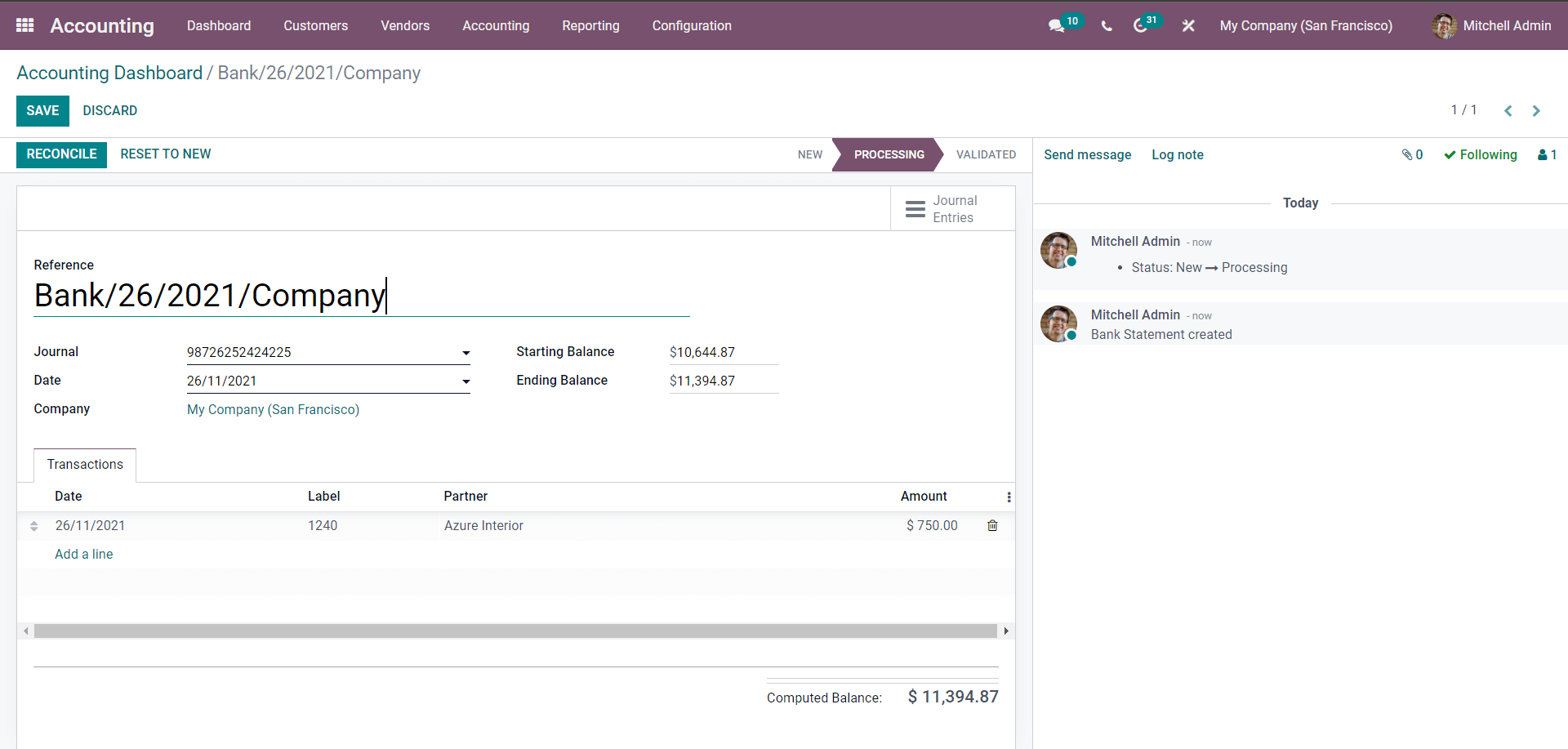The width and height of the screenshot is (1568, 749).
Task: Toggle the Following subscription
Action: (x=1480, y=155)
